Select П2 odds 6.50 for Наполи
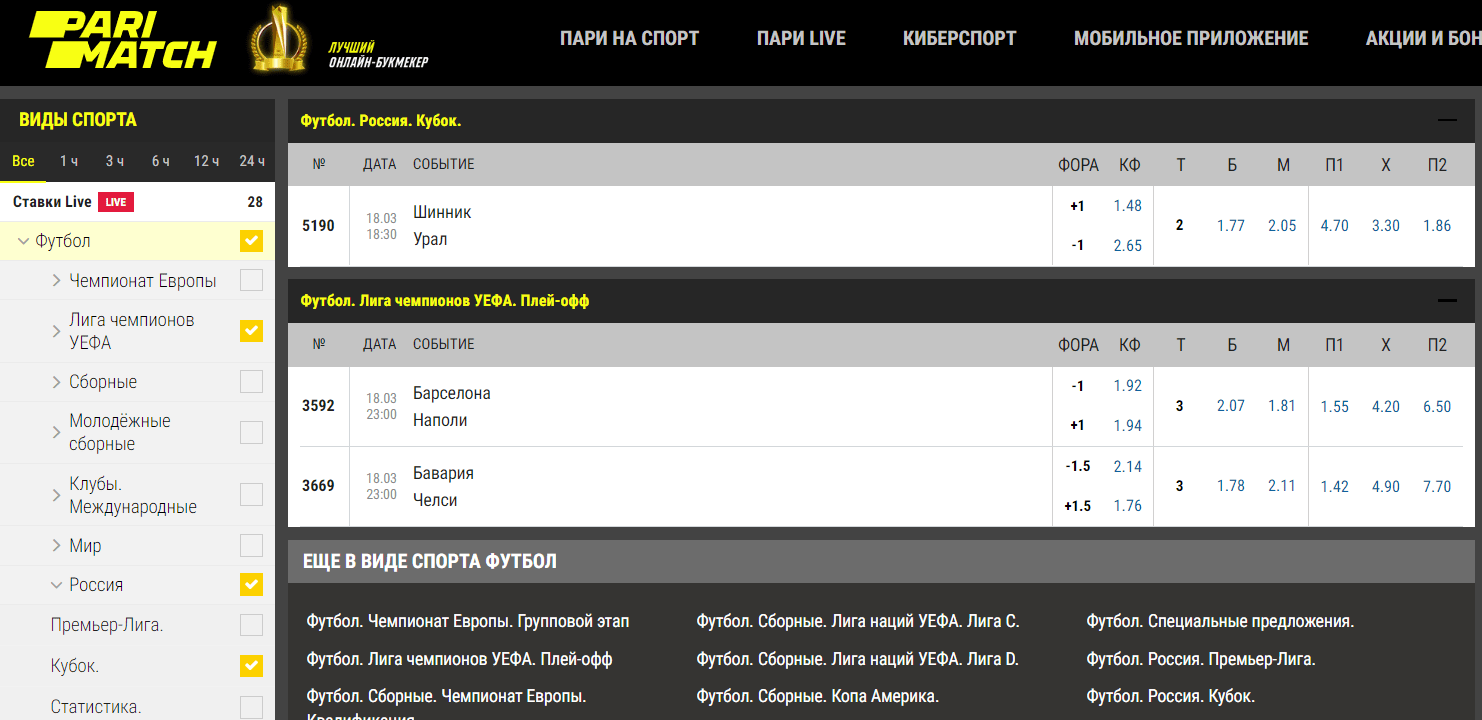 [x=1437, y=406]
